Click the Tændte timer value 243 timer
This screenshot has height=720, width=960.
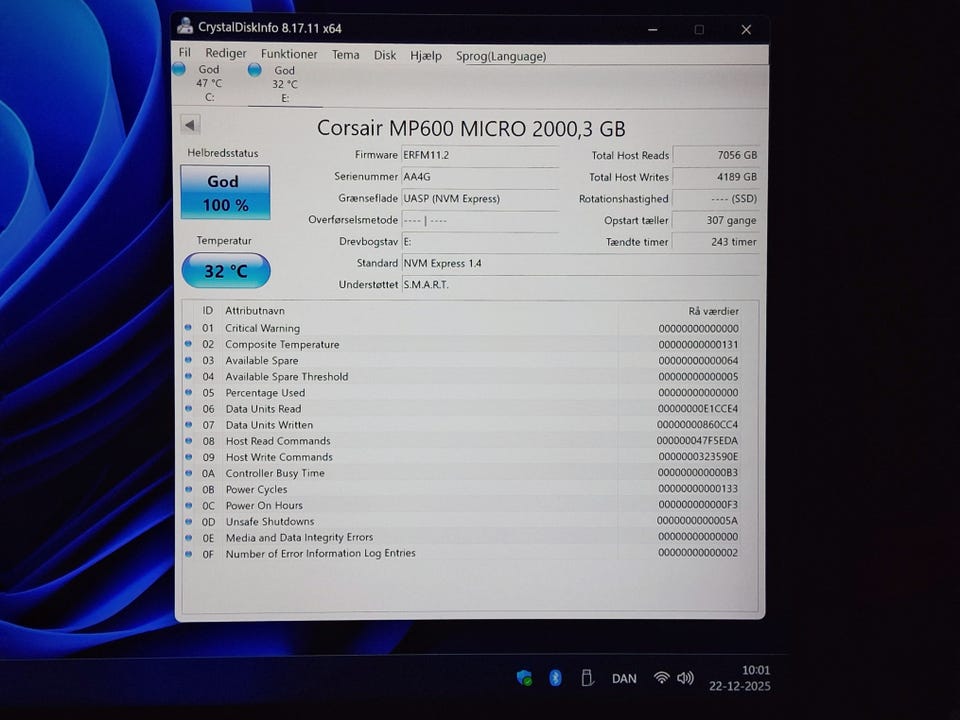point(716,242)
